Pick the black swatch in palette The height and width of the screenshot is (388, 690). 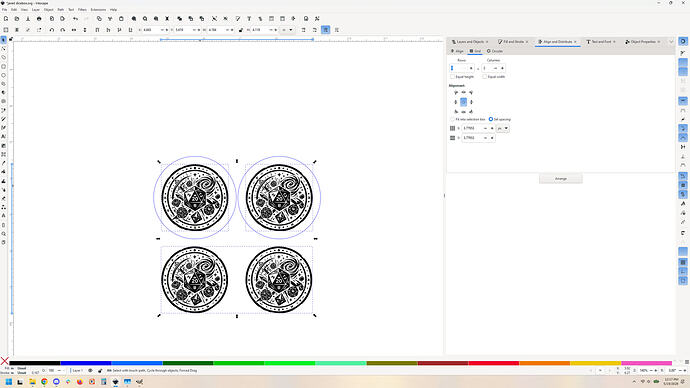click(34, 363)
